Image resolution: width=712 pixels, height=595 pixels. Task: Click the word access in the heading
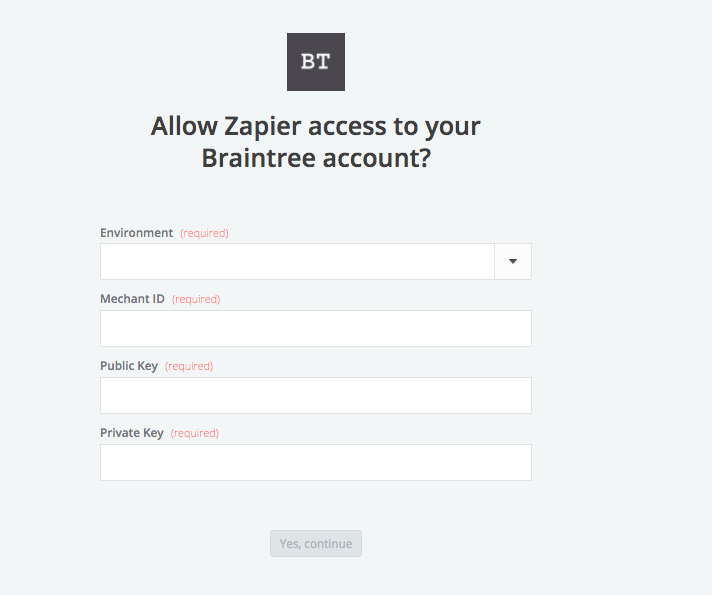coord(347,127)
